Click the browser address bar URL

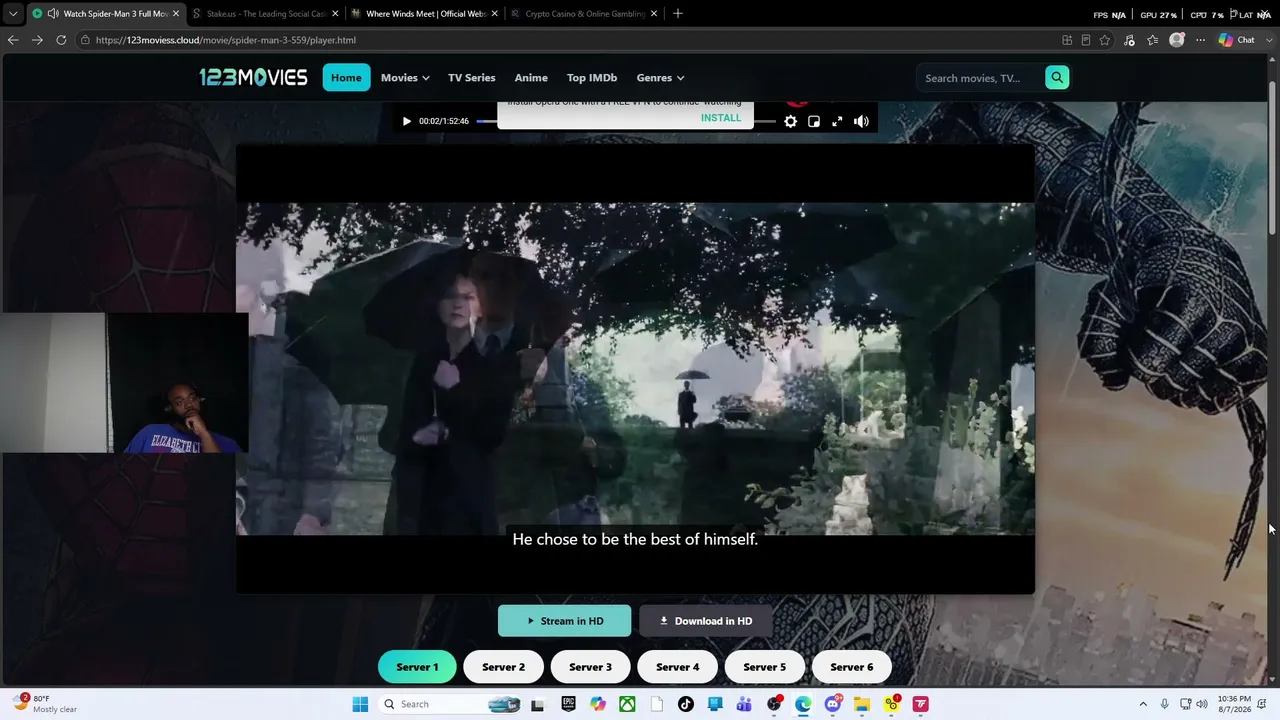(225, 40)
